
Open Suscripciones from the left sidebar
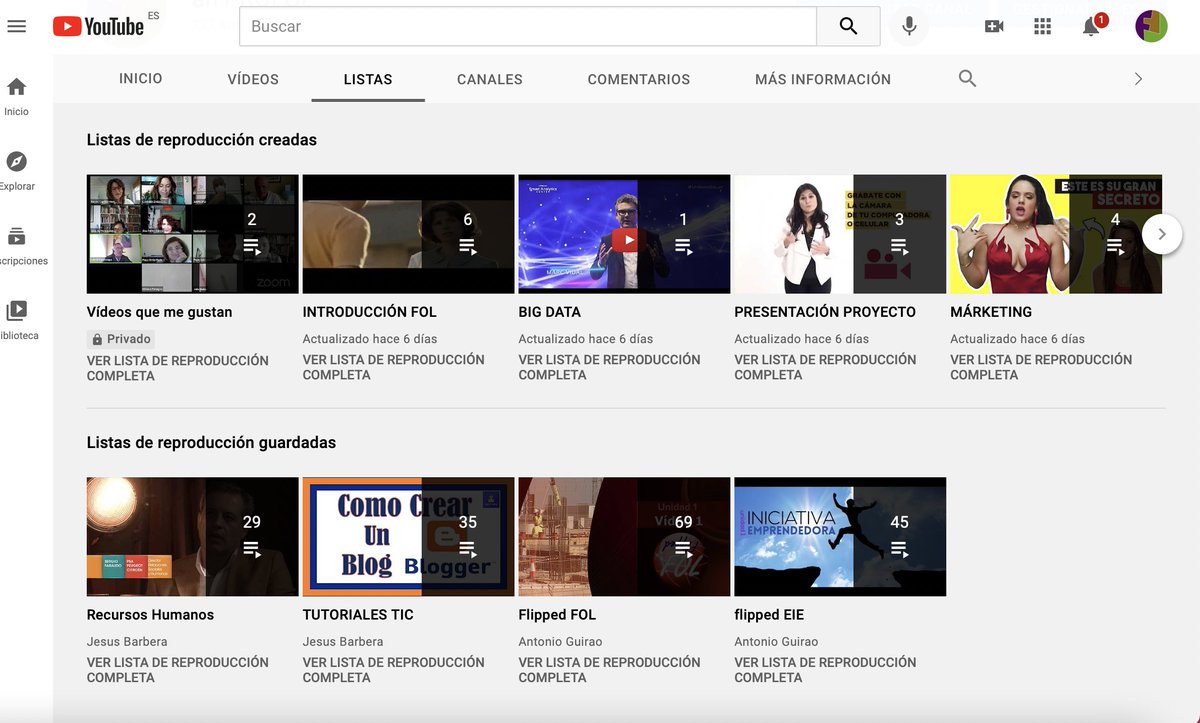(15, 236)
